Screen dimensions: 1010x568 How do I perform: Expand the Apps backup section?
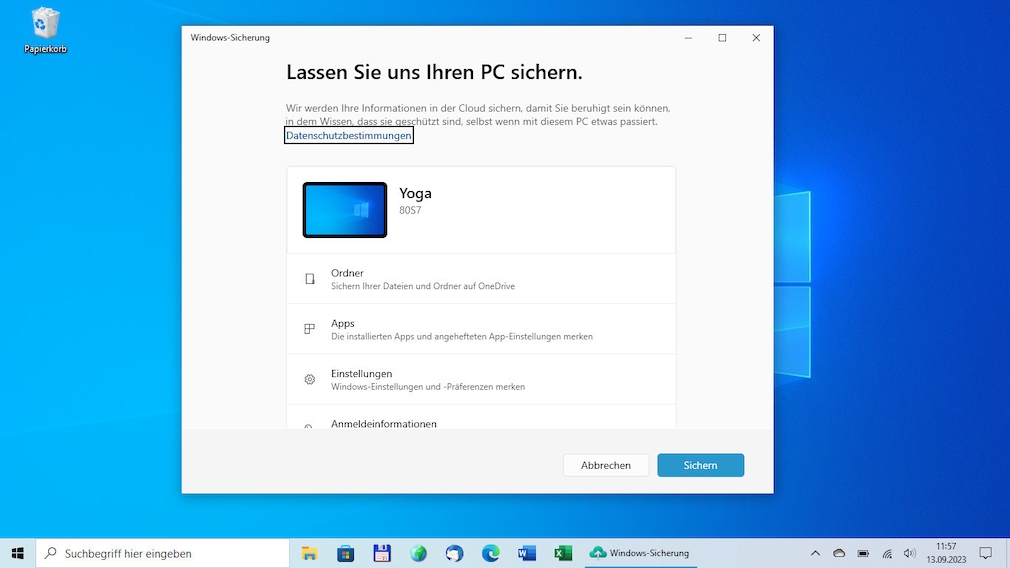[480, 329]
